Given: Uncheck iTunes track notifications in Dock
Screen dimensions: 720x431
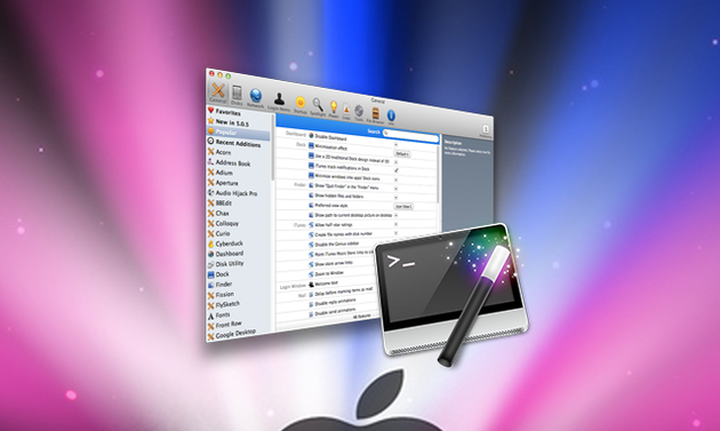Looking at the screenshot, I should point(396,170).
